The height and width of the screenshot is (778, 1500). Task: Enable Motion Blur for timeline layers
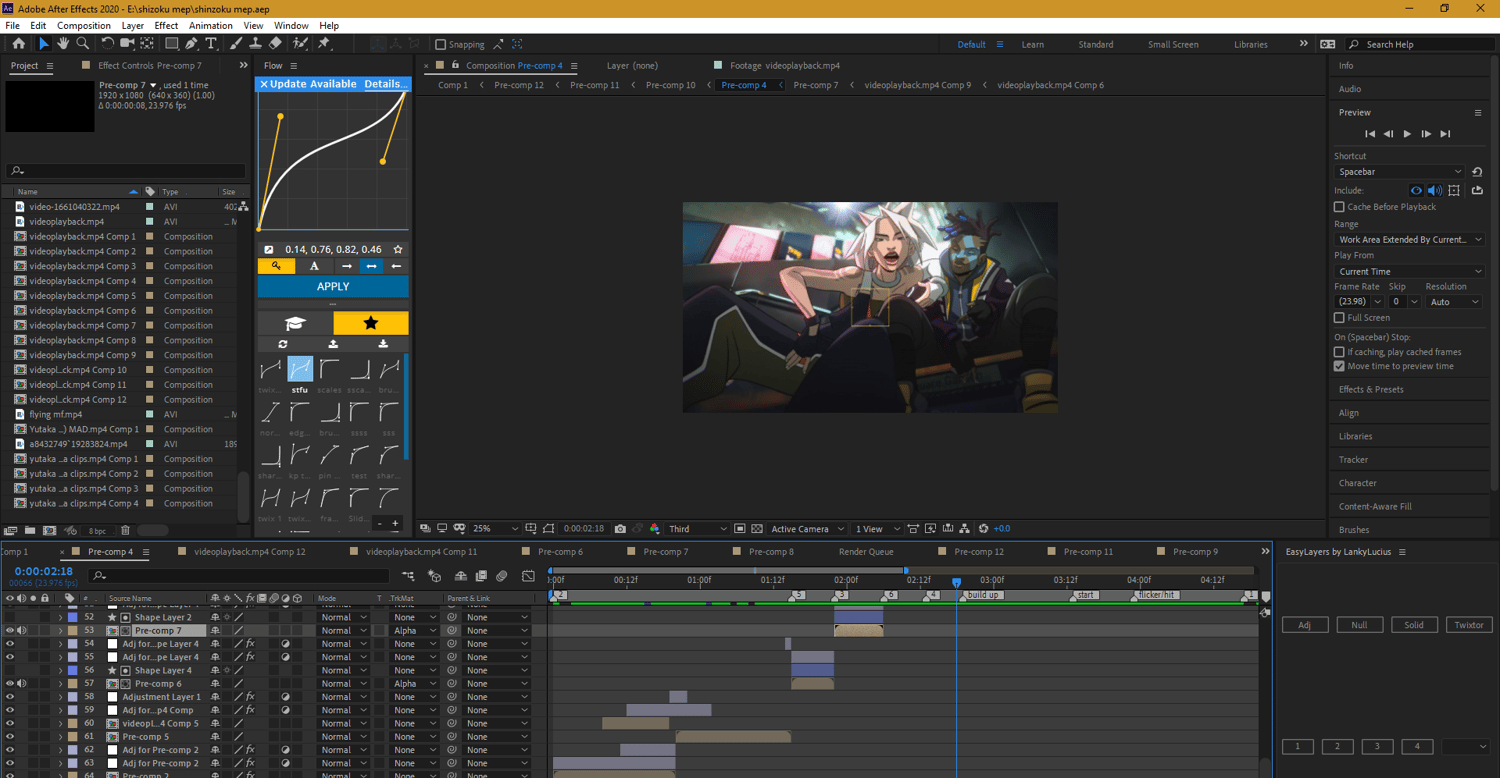pyautogui.click(x=501, y=576)
